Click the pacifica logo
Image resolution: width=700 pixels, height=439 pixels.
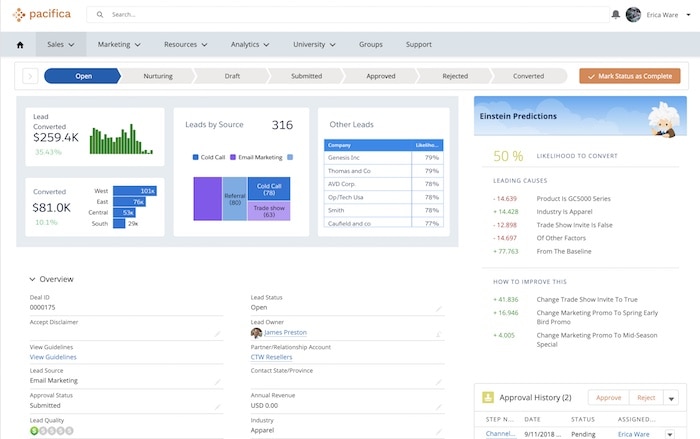pos(42,15)
